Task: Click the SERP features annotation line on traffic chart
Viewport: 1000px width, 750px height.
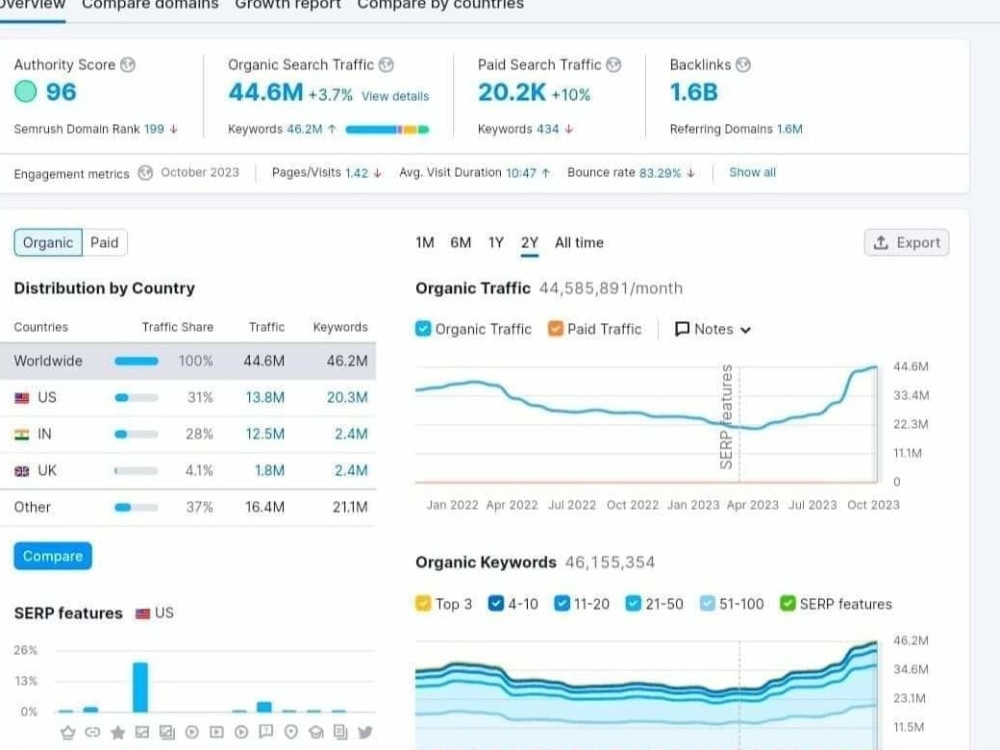Action: [x=740, y=424]
